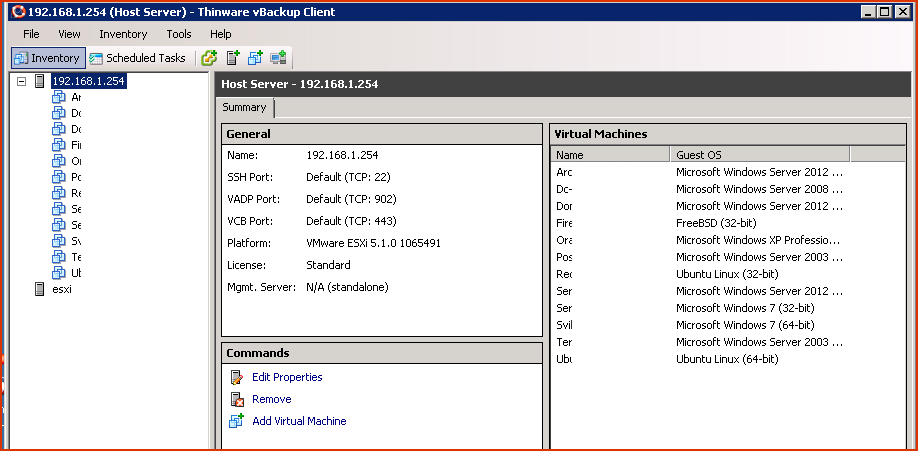Image resolution: width=918 pixels, height=451 pixels.
Task: Switch to Scheduled Tasks view
Action: click(x=137, y=58)
